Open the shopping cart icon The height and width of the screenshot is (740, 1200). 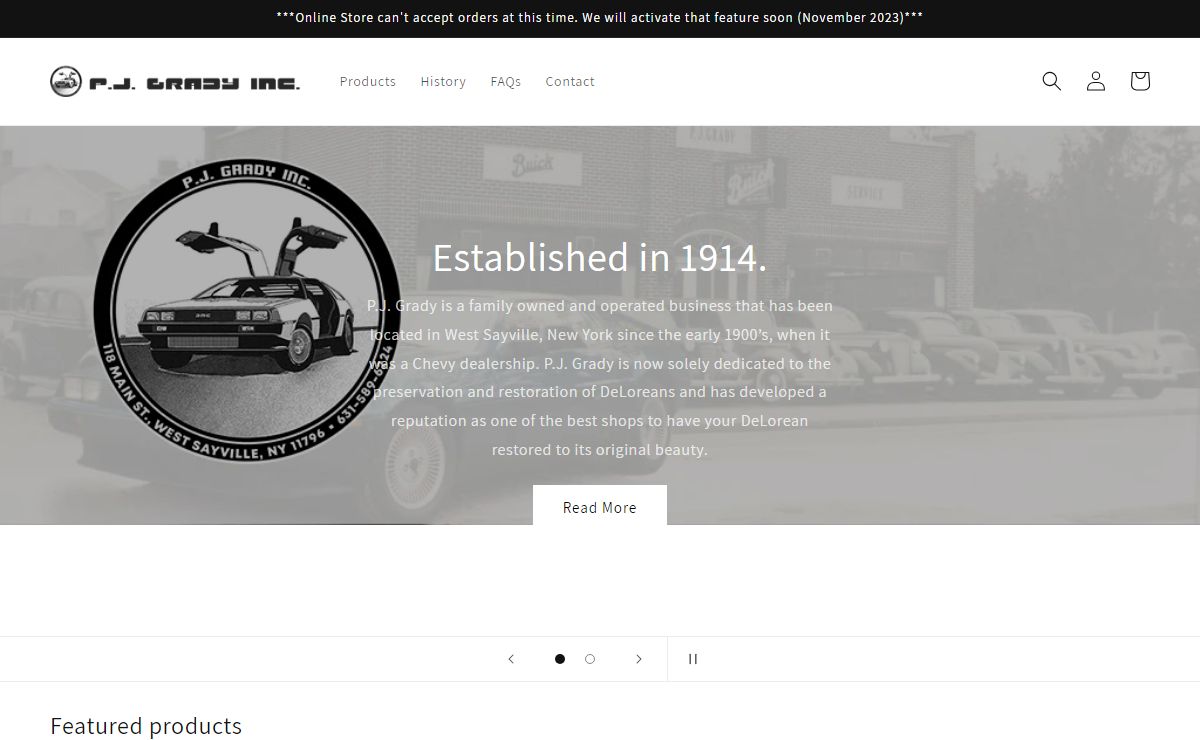1140,81
